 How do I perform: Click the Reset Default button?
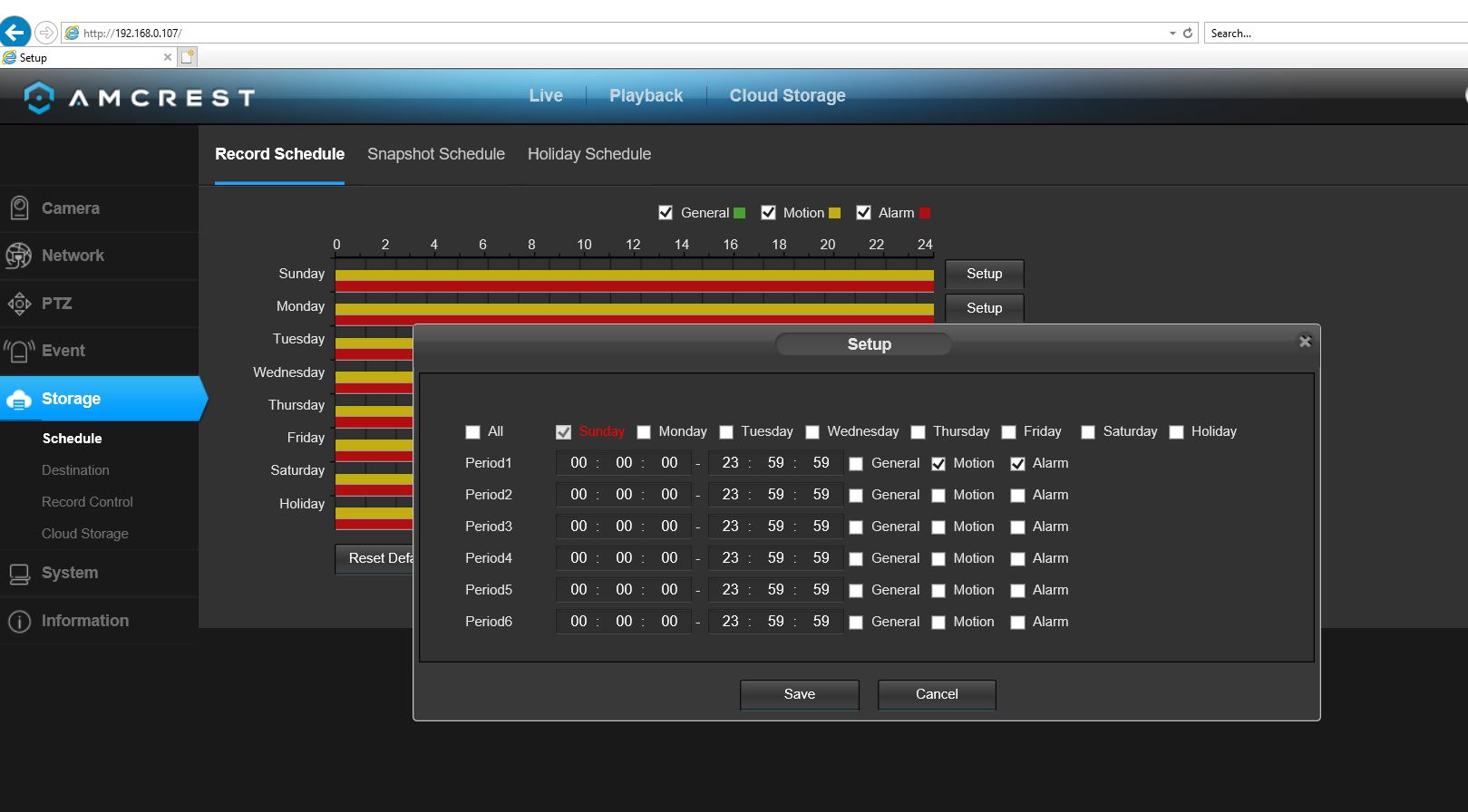pyautogui.click(x=374, y=558)
